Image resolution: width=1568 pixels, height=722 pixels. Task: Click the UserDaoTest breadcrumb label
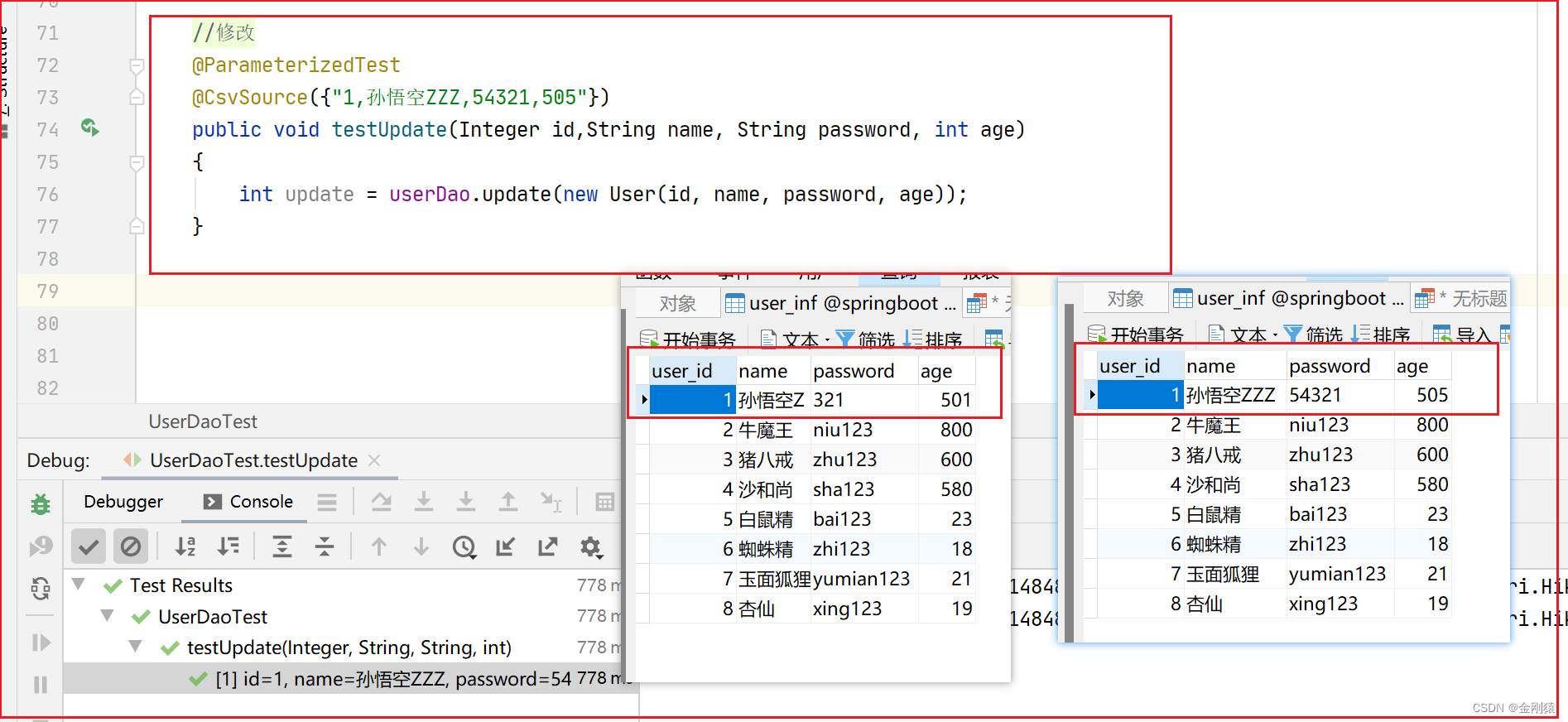pyautogui.click(x=203, y=421)
